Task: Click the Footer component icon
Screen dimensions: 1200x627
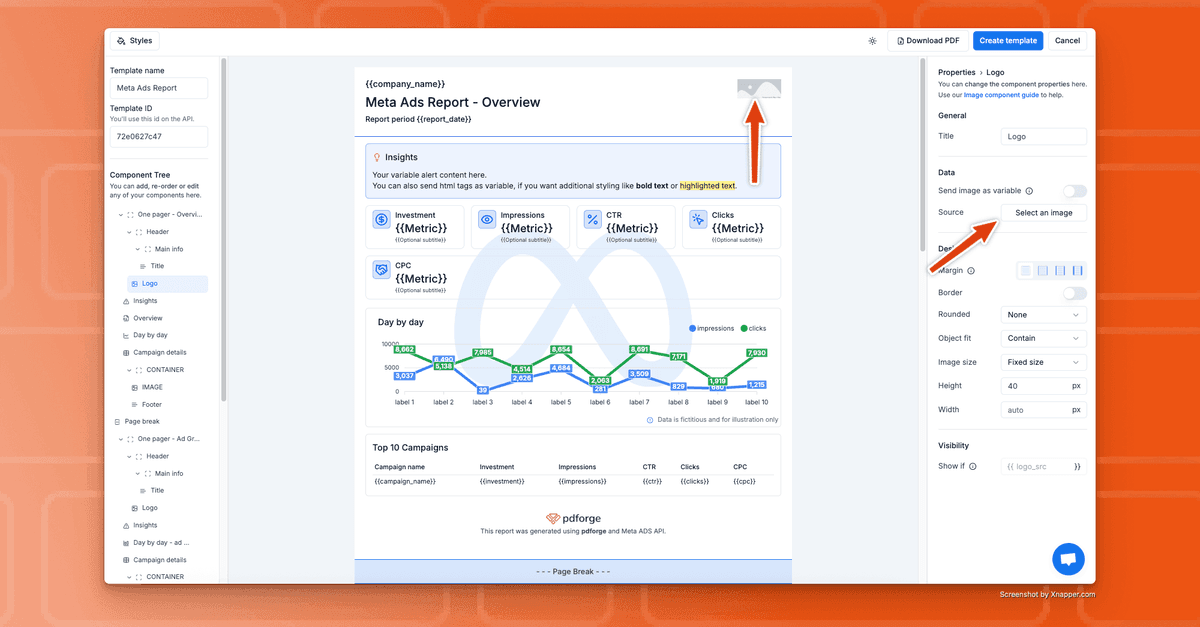Action: coord(135,402)
